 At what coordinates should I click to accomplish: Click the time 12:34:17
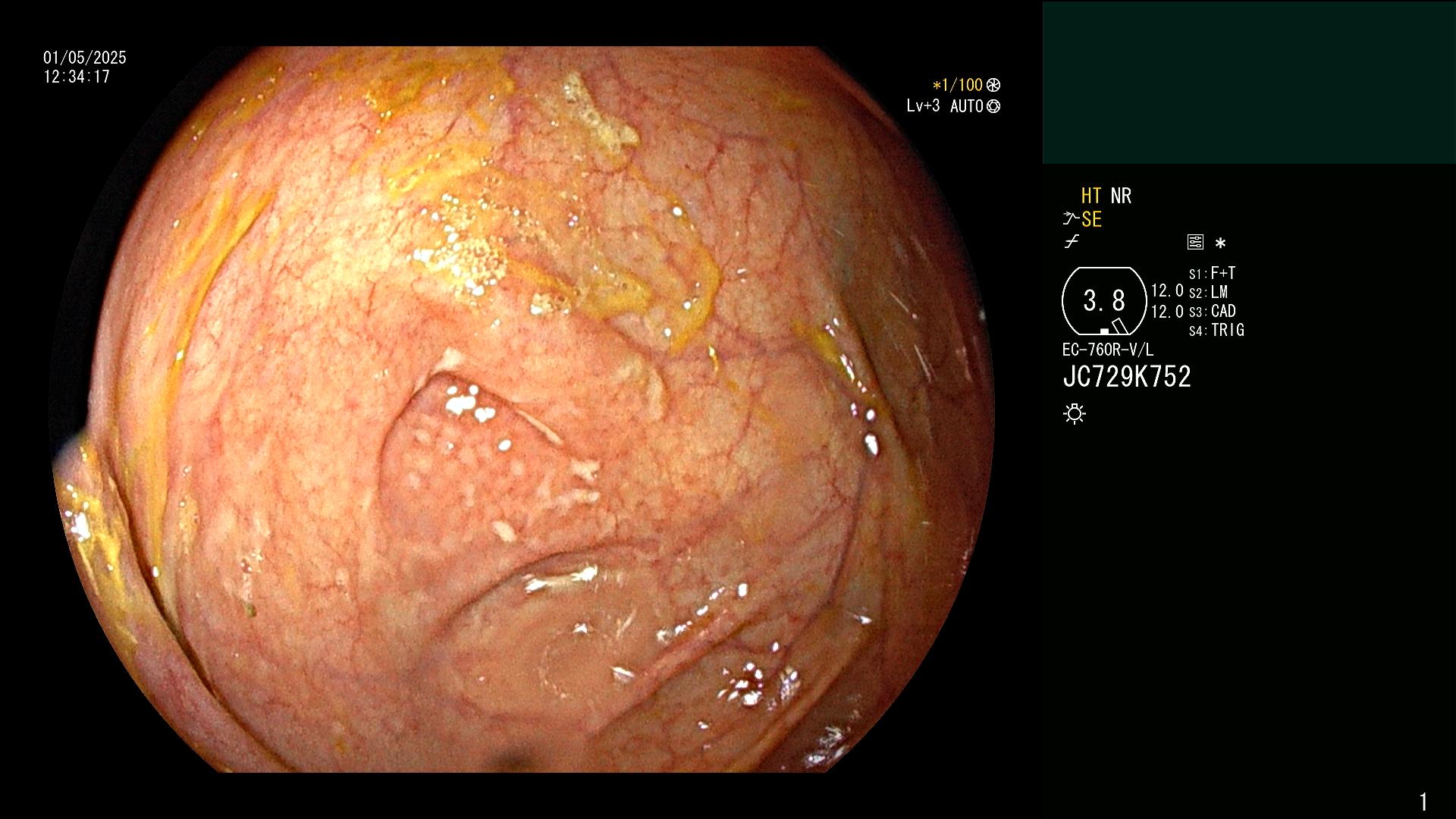pos(77,77)
